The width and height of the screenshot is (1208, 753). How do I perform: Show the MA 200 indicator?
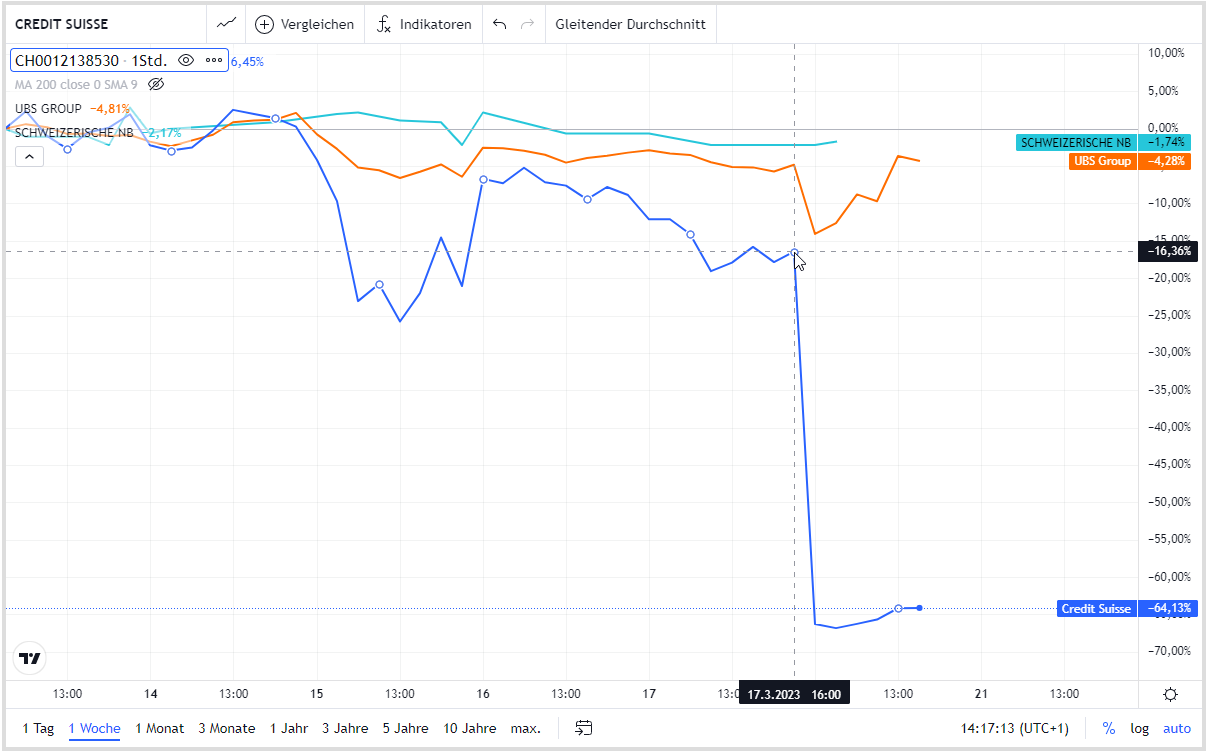[155, 84]
